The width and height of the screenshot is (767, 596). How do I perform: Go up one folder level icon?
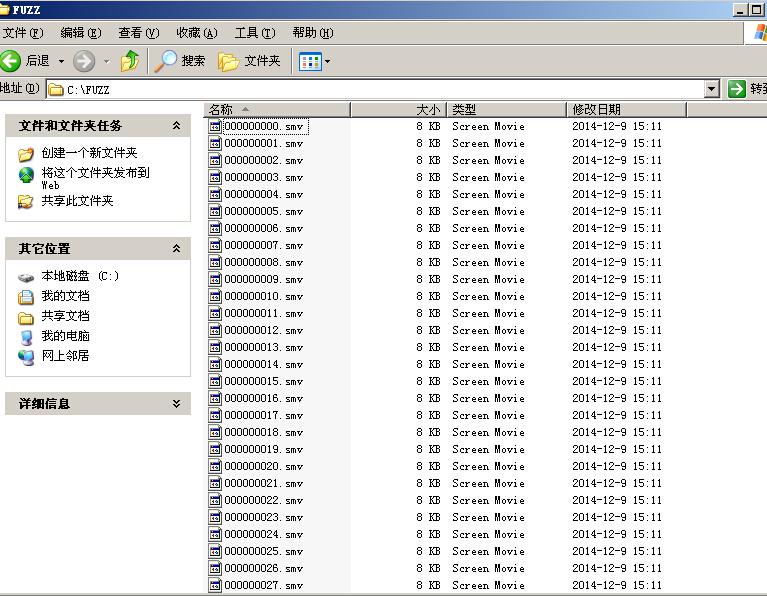click(x=130, y=61)
